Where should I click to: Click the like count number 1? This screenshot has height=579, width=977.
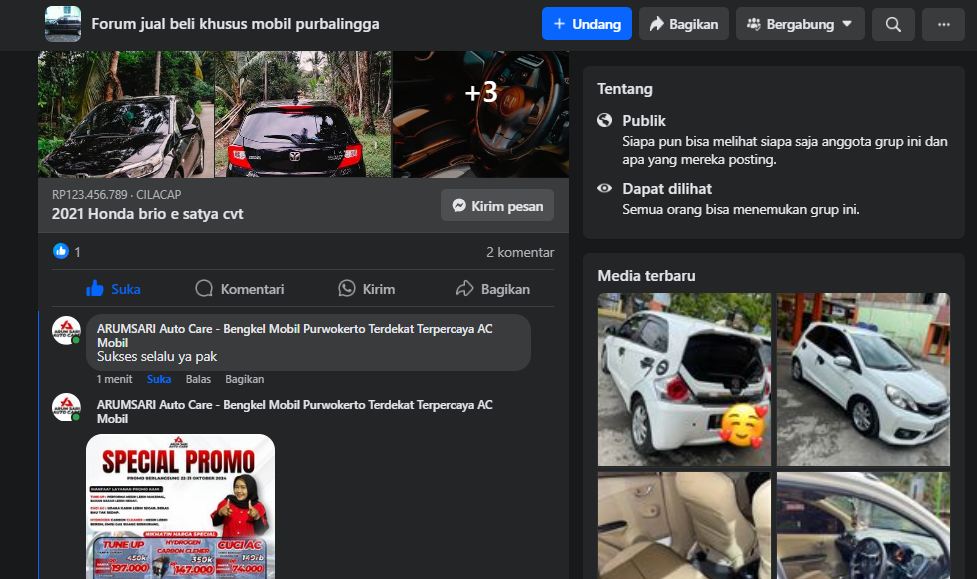tap(77, 252)
